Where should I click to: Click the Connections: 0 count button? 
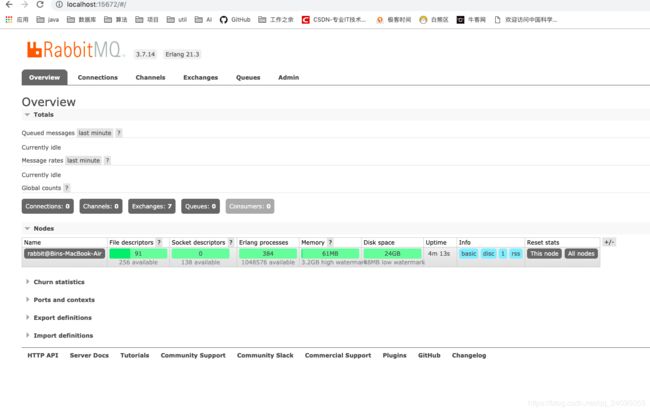click(x=48, y=206)
